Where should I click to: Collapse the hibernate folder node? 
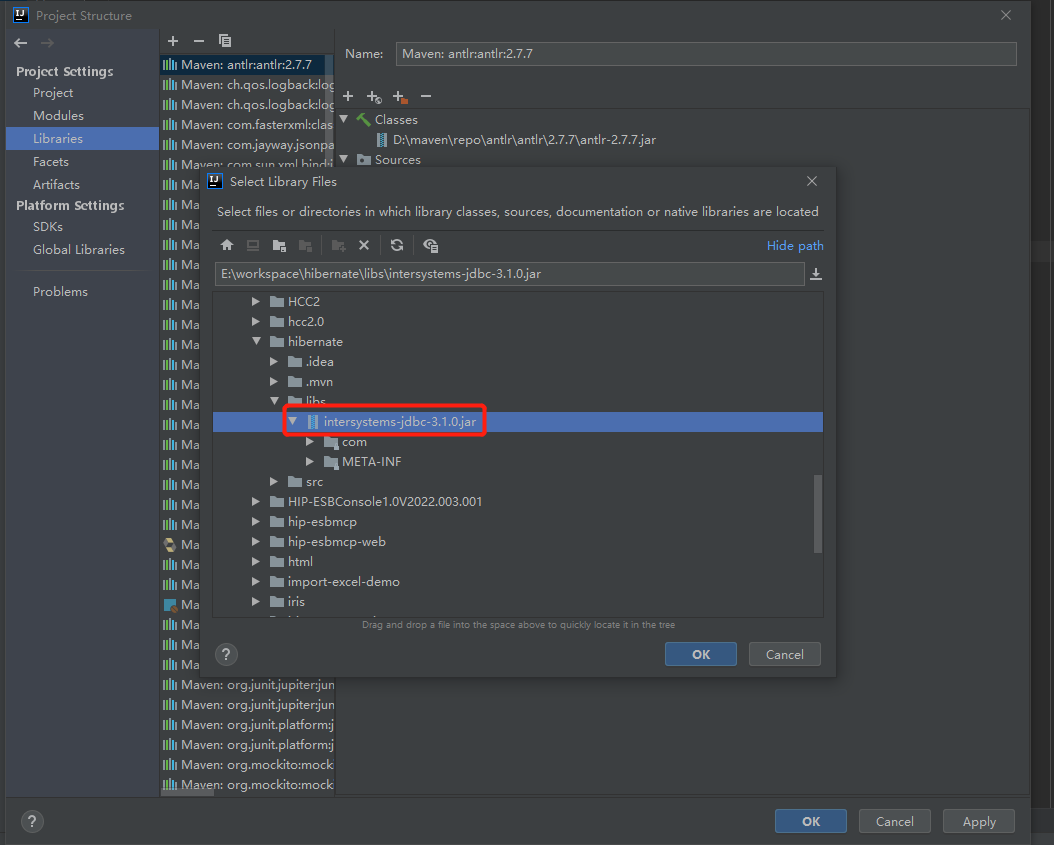pyautogui.click(x=257, y=341)
